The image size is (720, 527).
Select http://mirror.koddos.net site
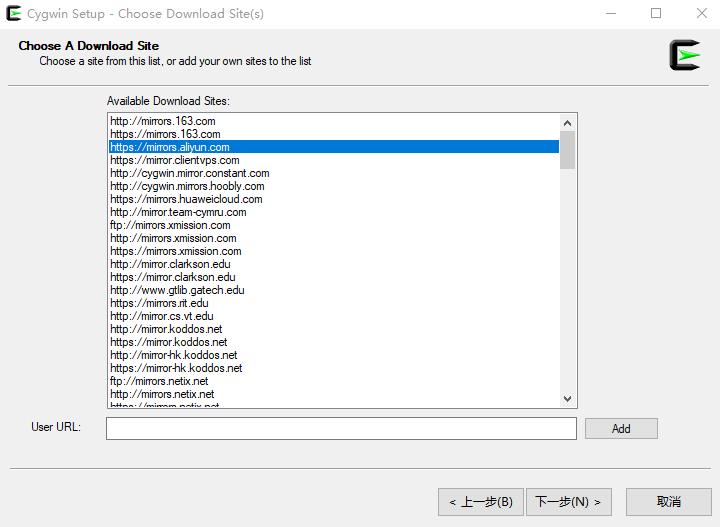pos(334,329)
